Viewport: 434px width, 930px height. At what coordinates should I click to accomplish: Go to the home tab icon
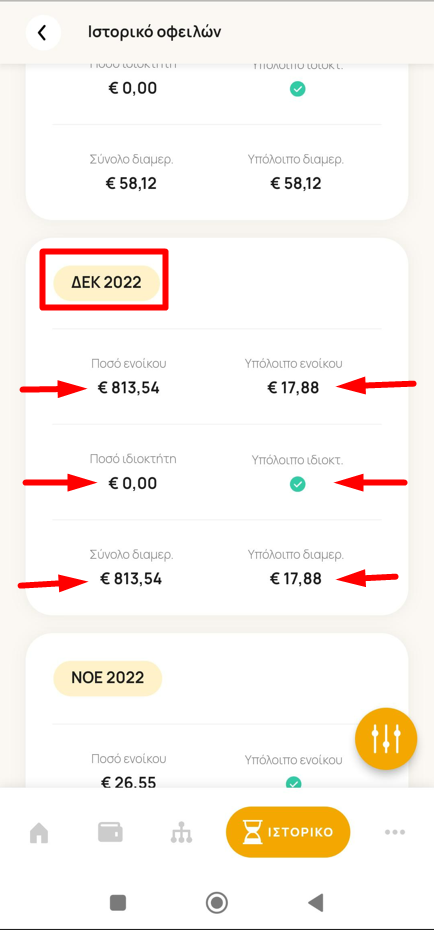click(39, 833)
